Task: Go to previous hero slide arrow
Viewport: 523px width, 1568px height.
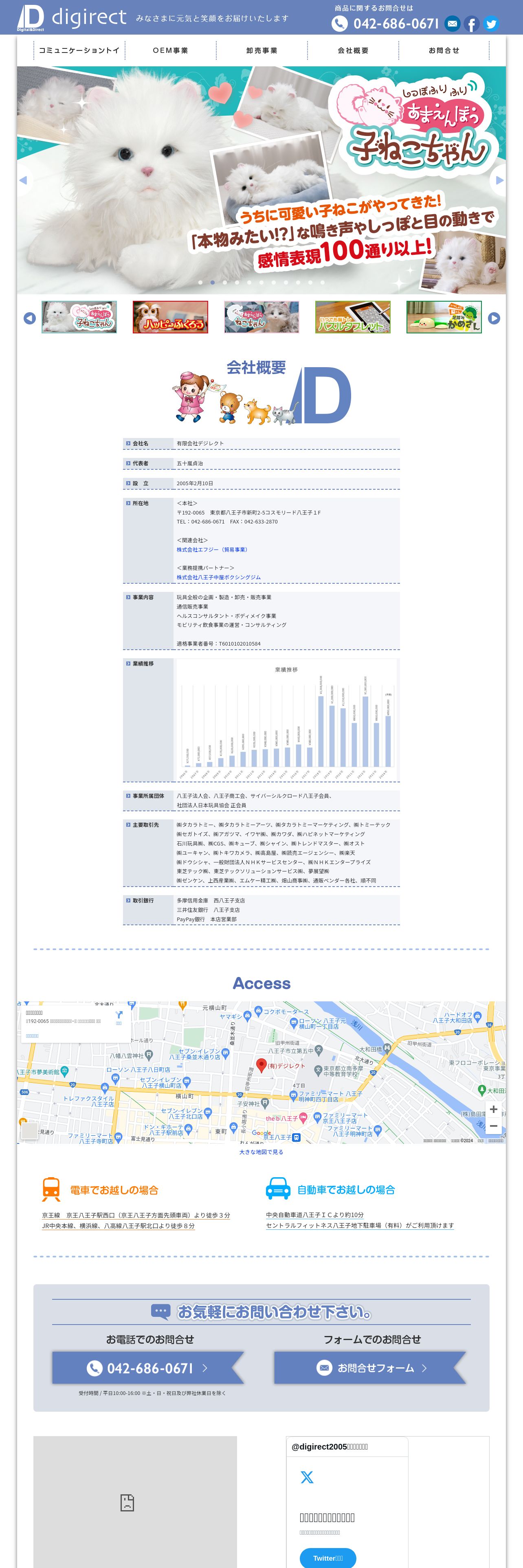Action: (x=23, y=180)
